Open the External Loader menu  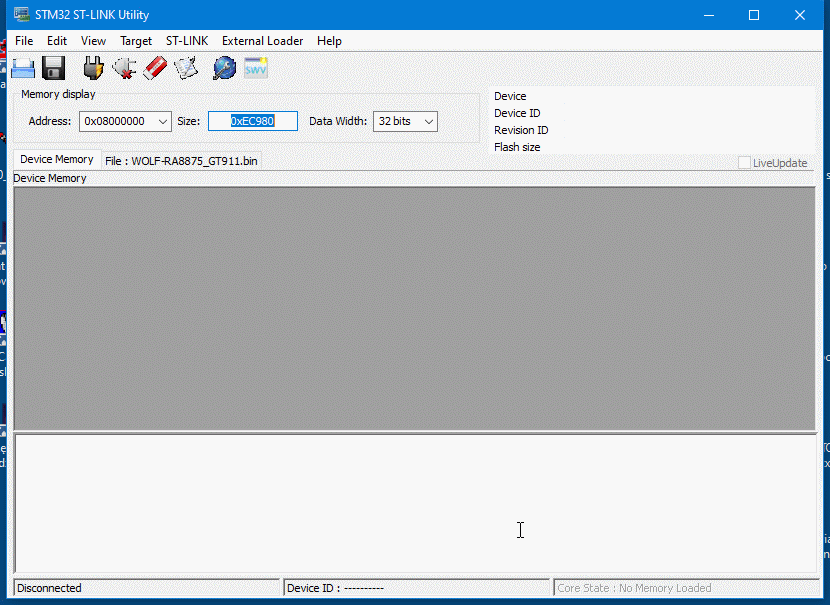[x=262, y=41]
